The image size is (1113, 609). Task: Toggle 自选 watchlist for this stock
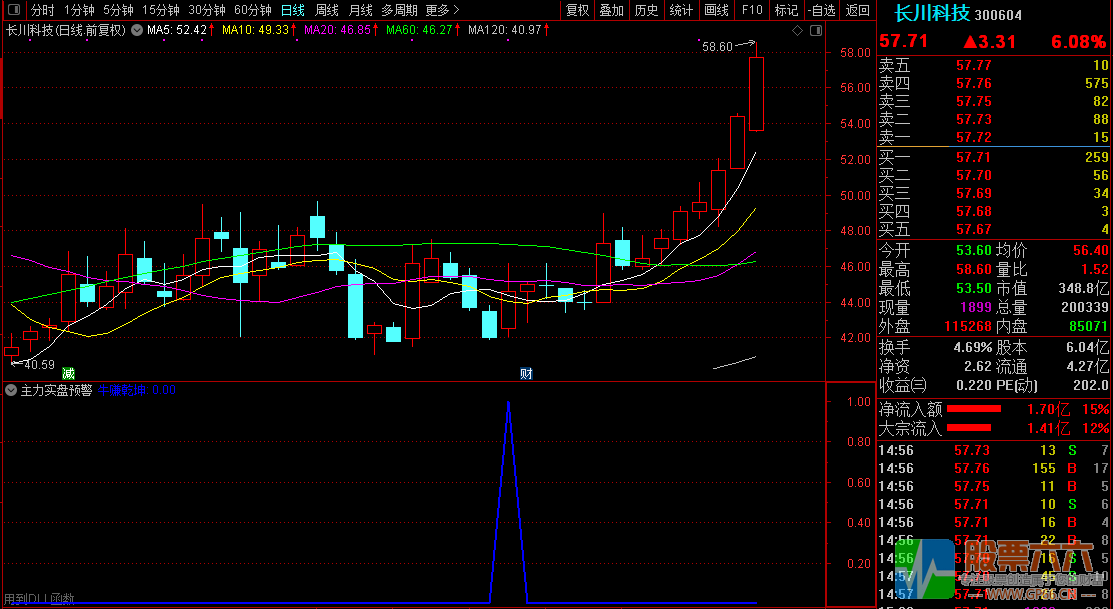coord(821,10)
